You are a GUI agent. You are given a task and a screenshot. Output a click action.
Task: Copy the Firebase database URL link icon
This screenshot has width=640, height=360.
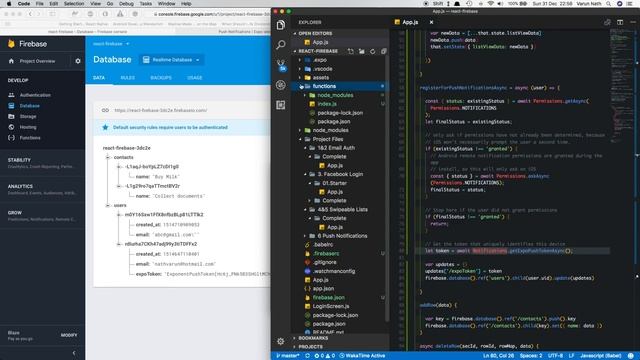tap(105, 110)
